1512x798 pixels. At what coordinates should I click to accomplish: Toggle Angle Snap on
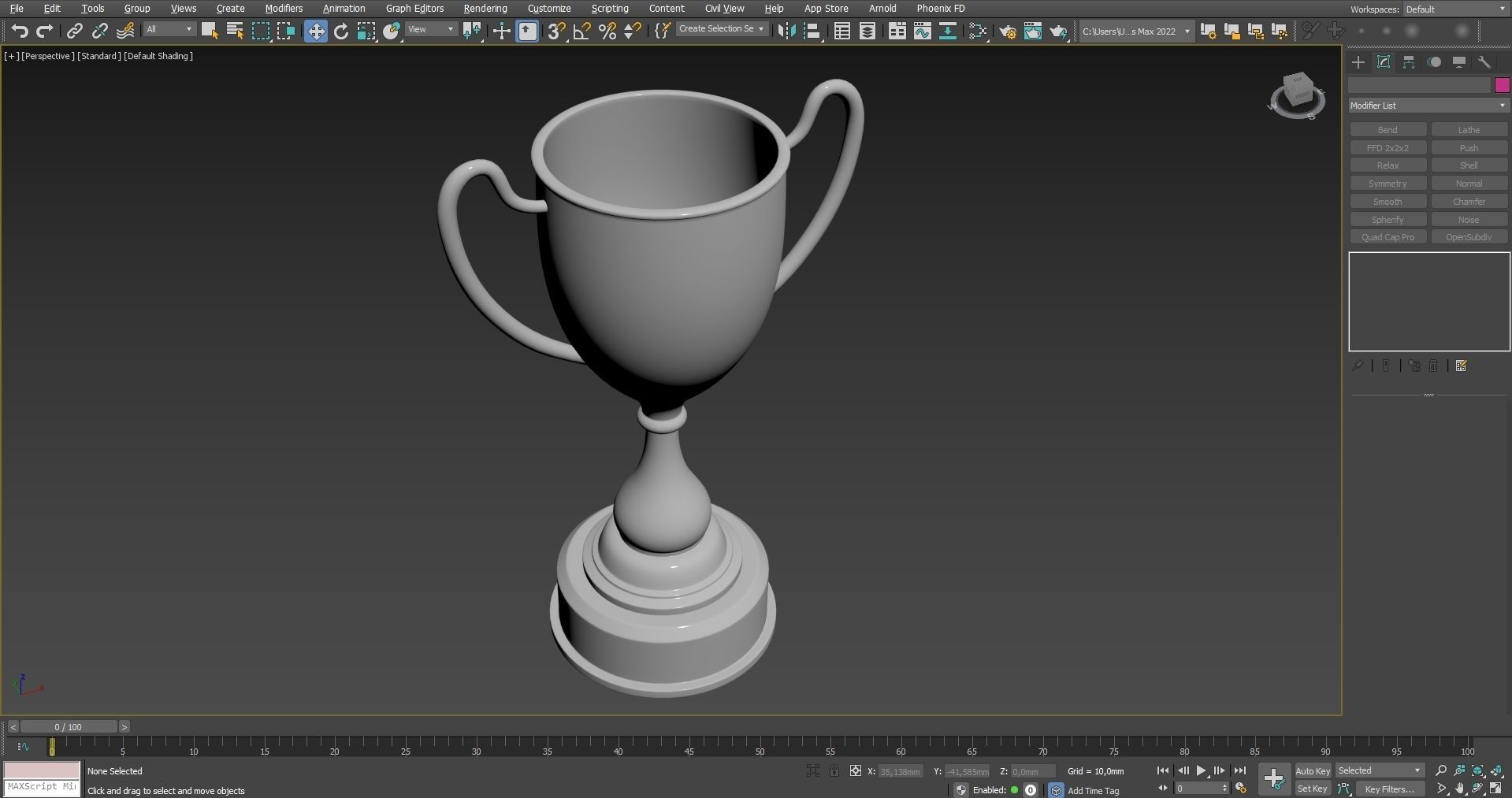tap(581, 31)
